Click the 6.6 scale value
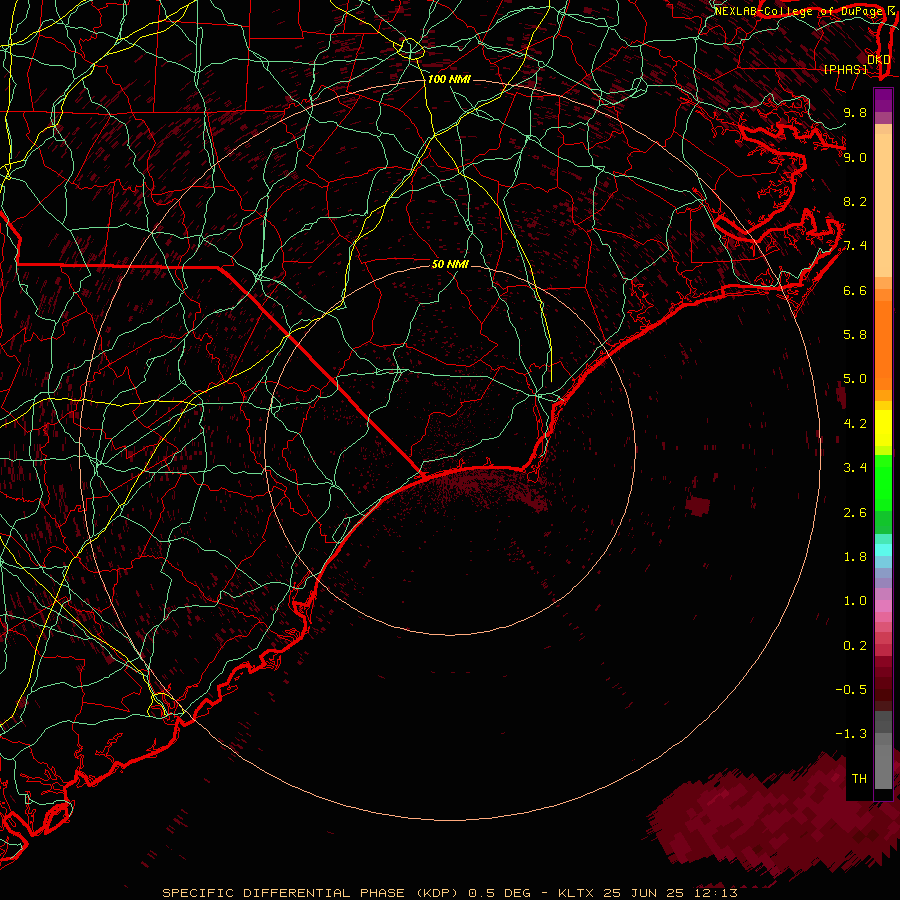Image resolution: width=900 pixels, height=900 pixels. coord(855,290)
